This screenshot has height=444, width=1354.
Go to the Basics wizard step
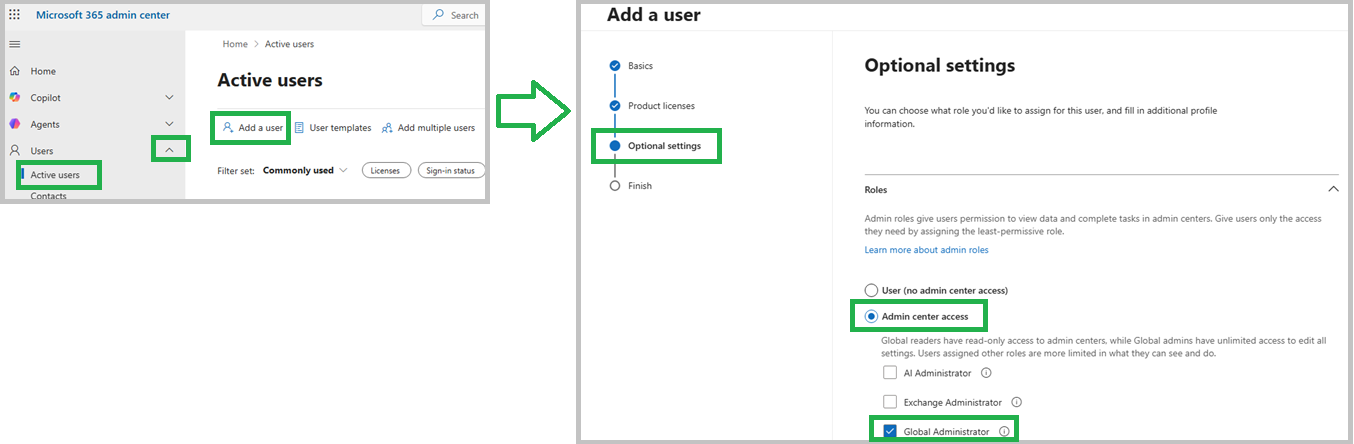[640, 66]
